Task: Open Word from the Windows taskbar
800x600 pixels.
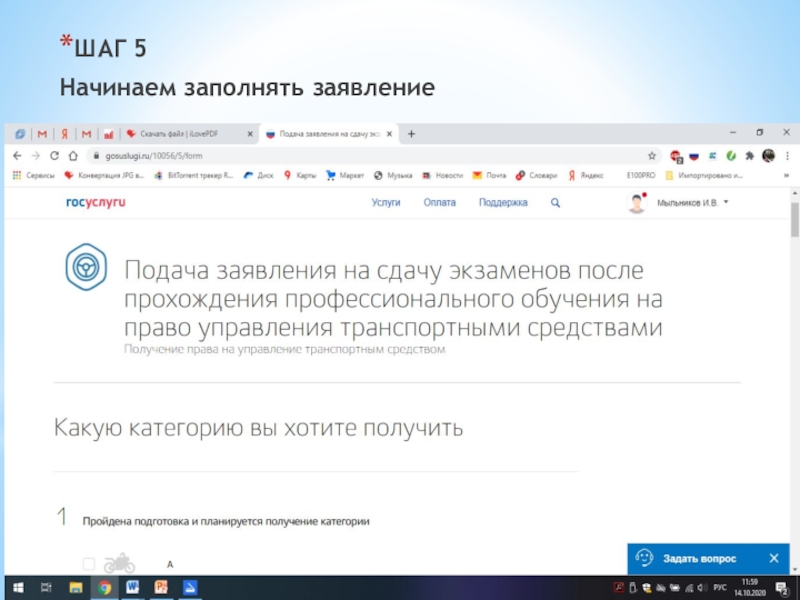Action: (132, 587)
